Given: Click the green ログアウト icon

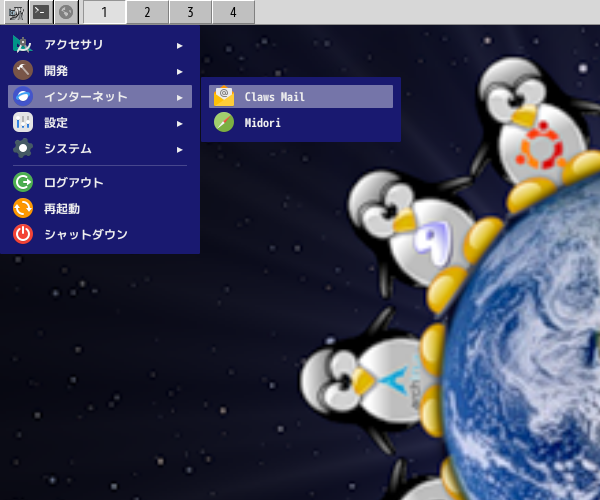Looking at the screenshot, I should pos(23,182).
